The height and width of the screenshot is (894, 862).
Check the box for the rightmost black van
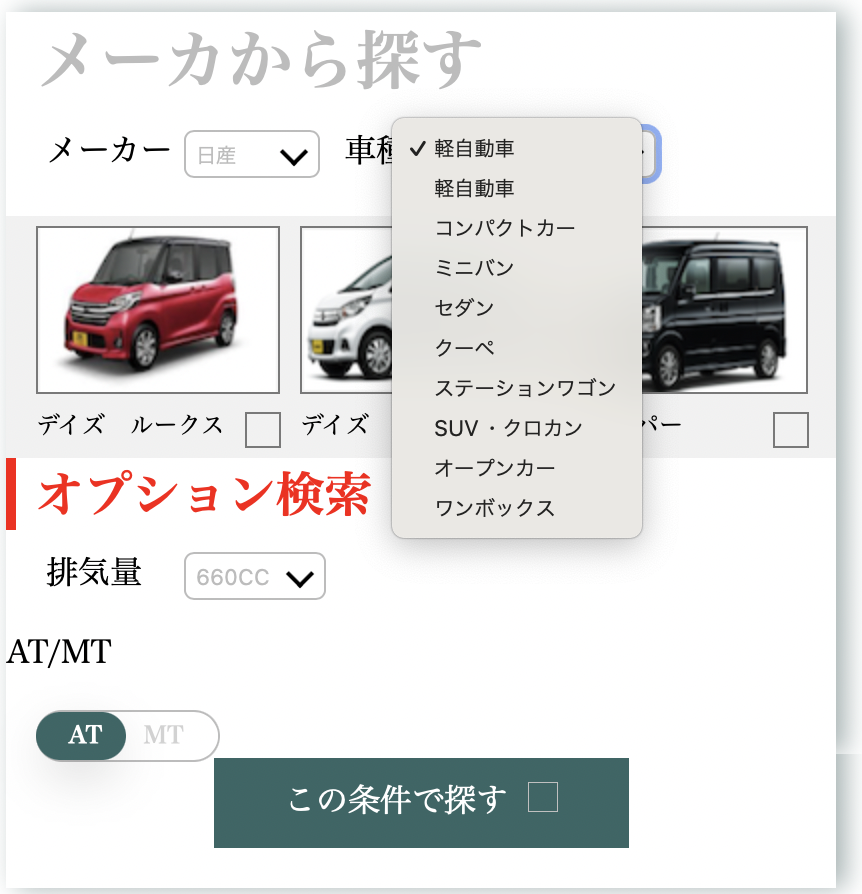789,431
